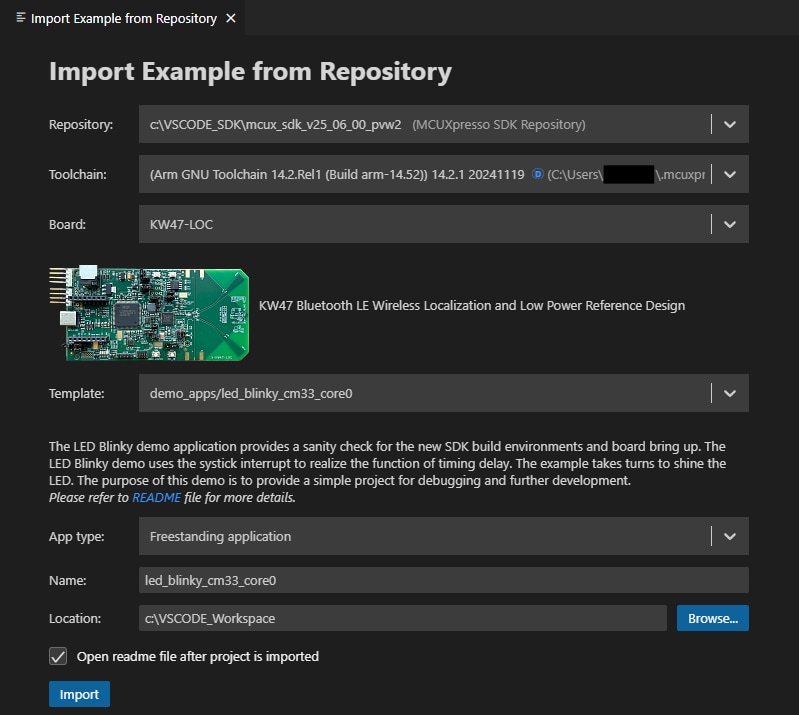Click the KW47-LOC board image
This screenshot has height=715, width=799.
pos(149,313)
